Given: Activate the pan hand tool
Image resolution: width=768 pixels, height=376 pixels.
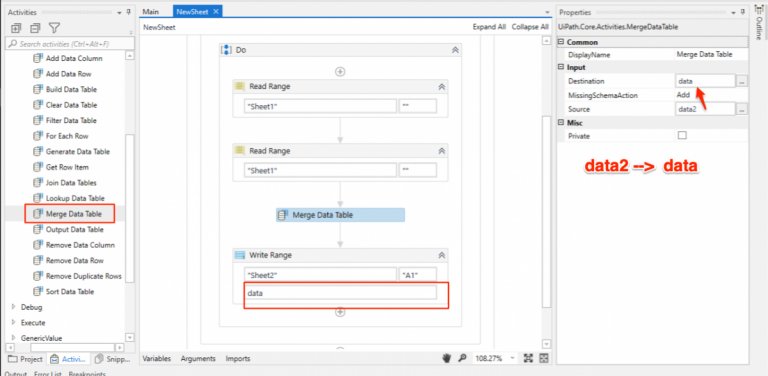Looking at the screenshot, I should [446, 358].
